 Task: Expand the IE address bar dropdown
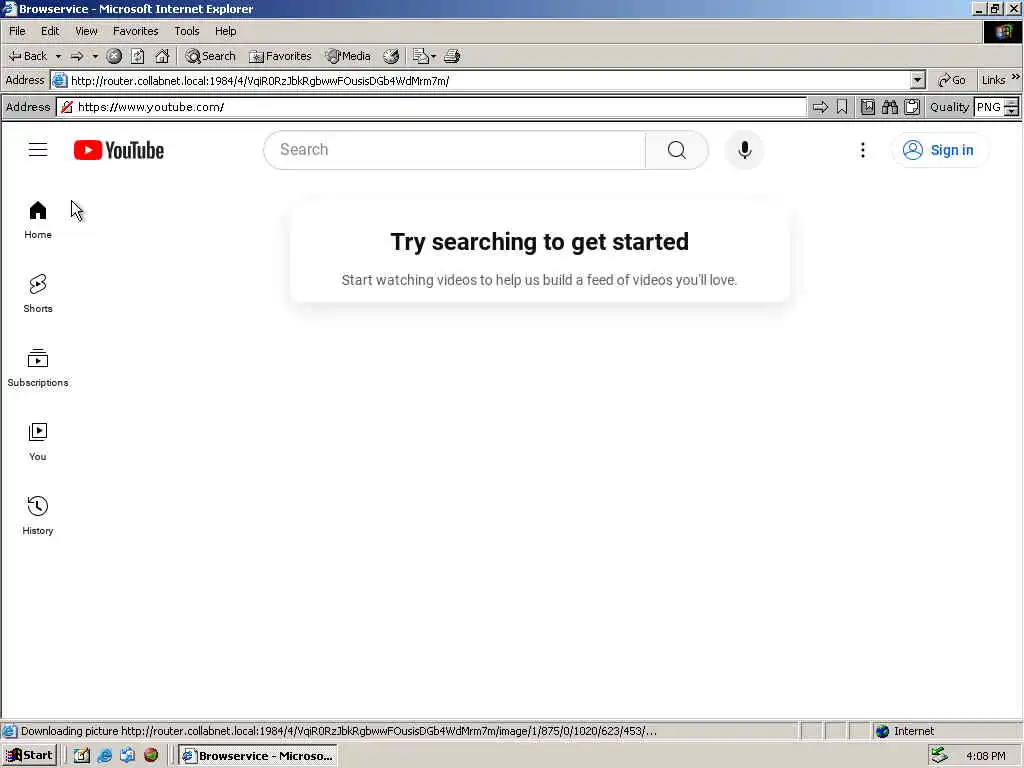tap(918, 80)
